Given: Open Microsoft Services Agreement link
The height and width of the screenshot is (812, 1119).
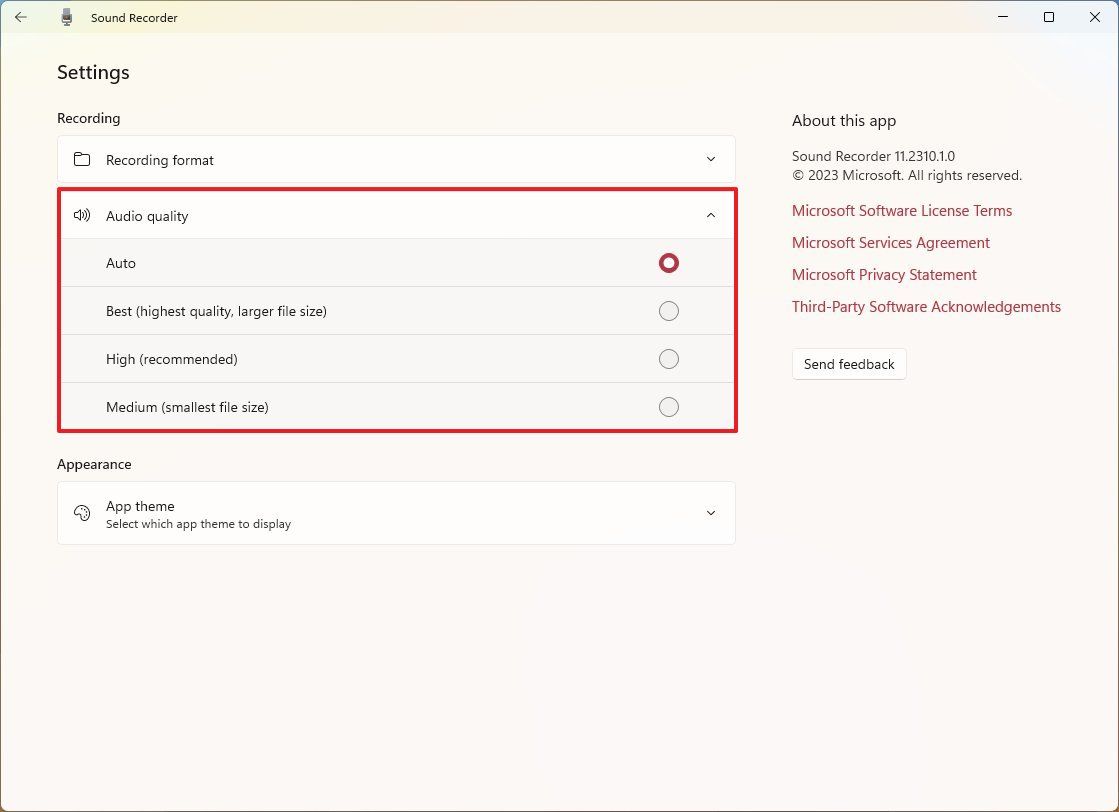Looking at the screenshot, I should click(x=890, y=242).
